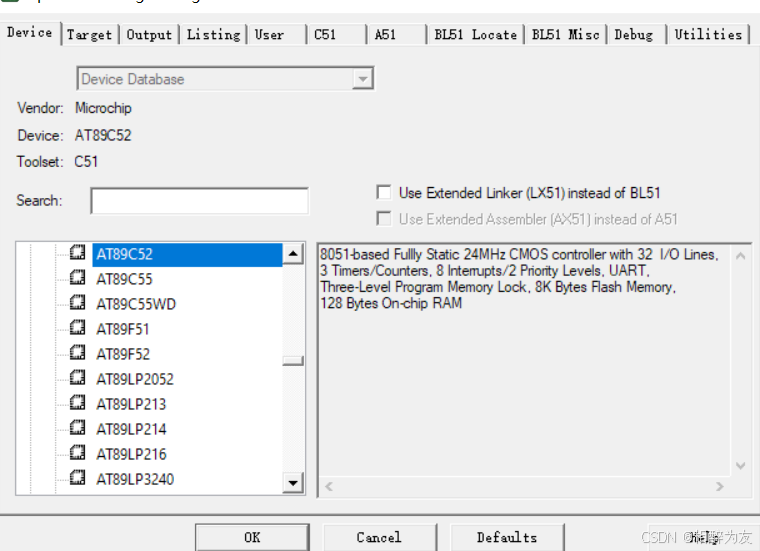The image size is (760, 551).
Task: Select AT89LP216 device entry
Action: point(131,455)
